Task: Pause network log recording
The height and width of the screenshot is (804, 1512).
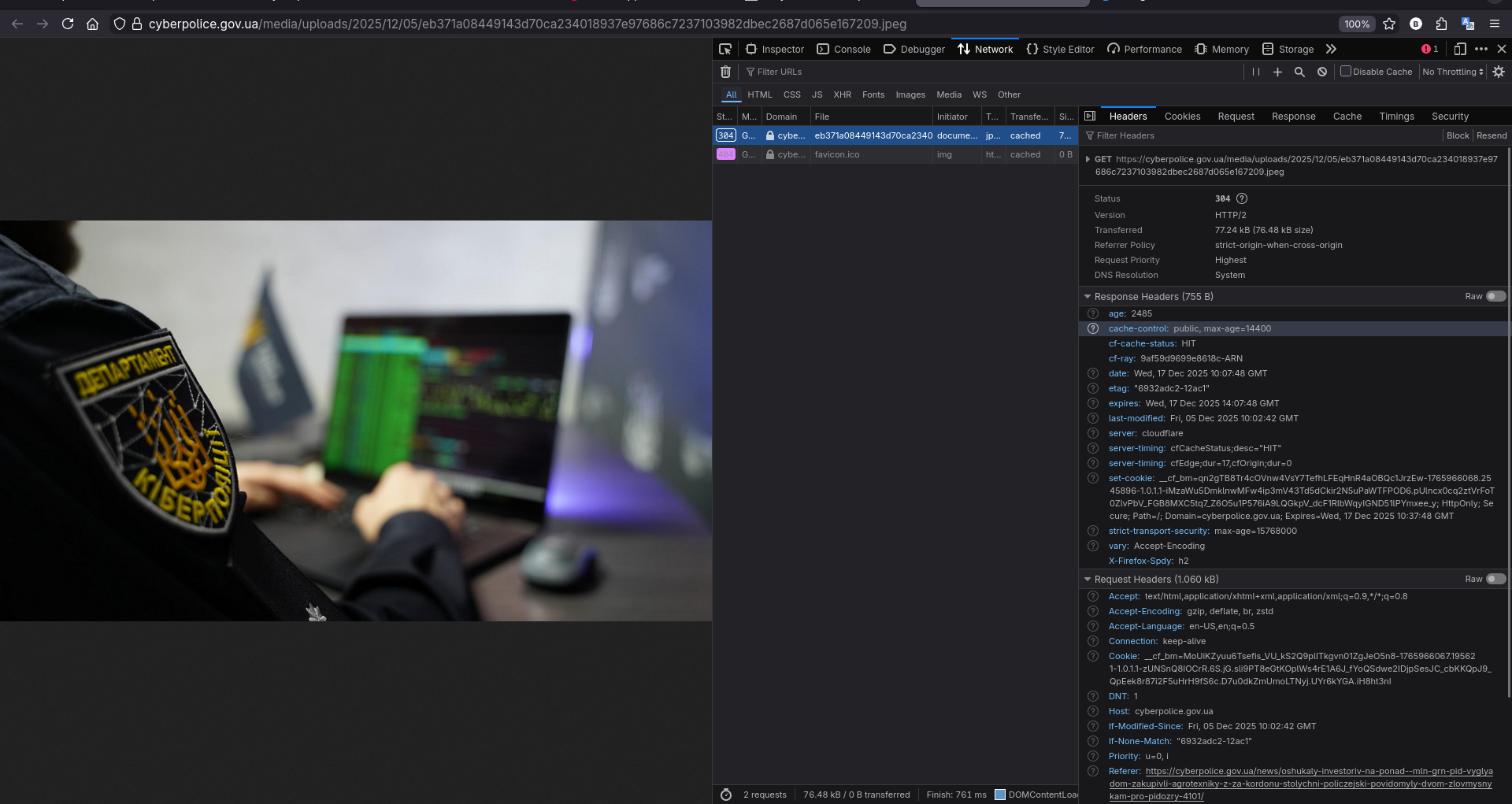Action: tap(1256, 72)
